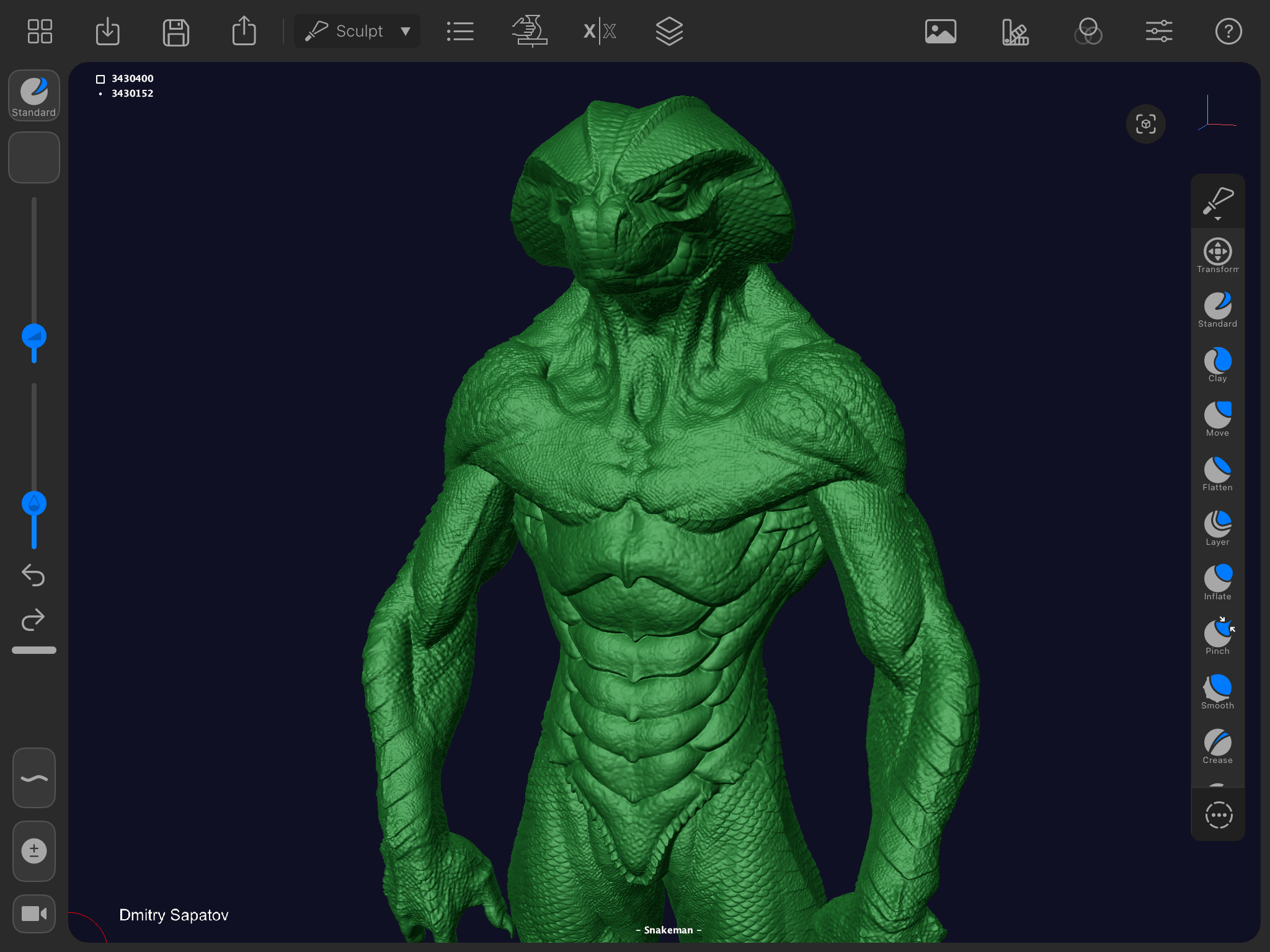Image resolution: width=1270 pixels, height=952 pixels.
Task: Select the Move brush
Action: [x=1218, y=419]
